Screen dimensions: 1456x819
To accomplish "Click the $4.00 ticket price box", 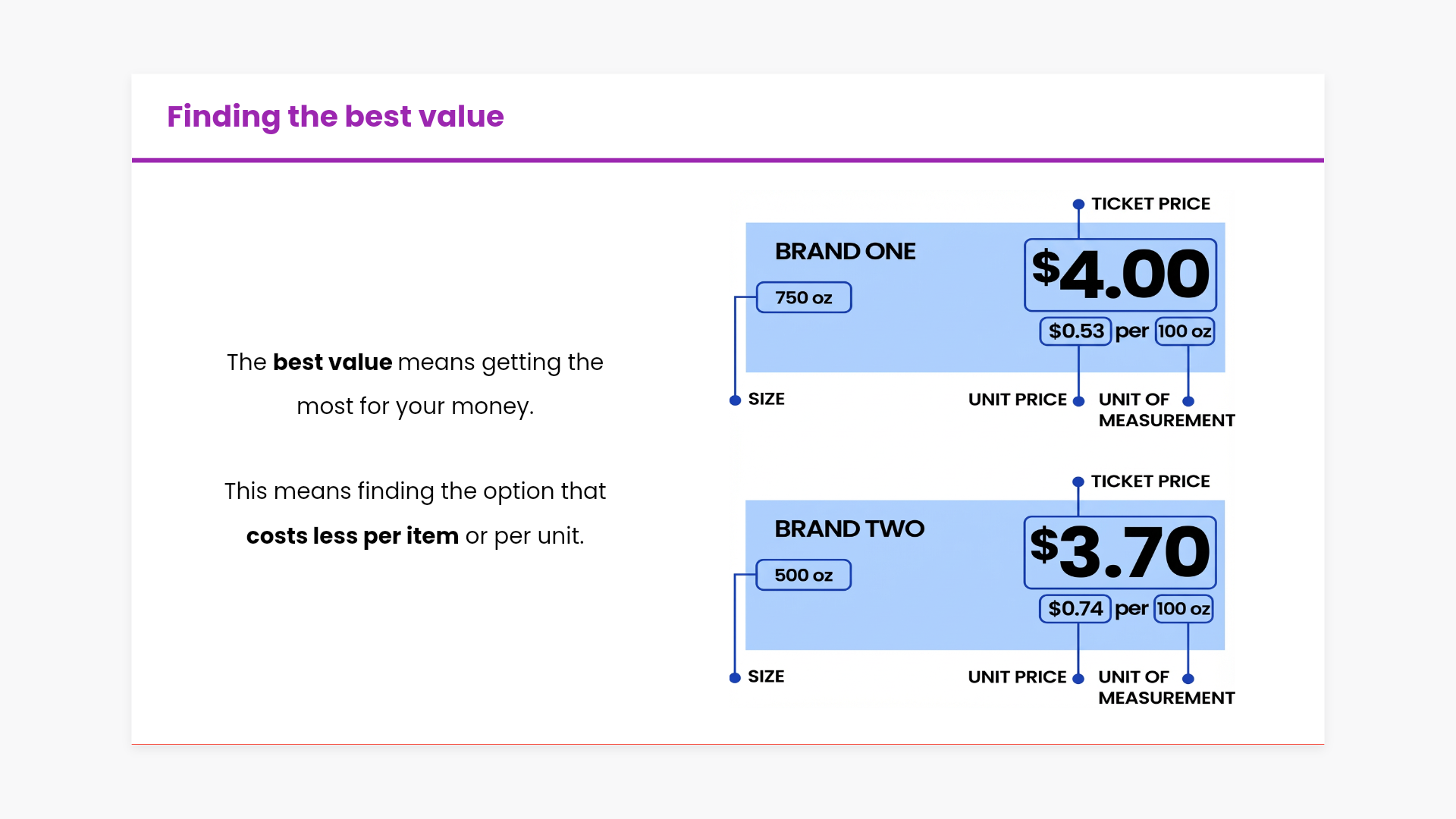I will [x=1119, y=275].
